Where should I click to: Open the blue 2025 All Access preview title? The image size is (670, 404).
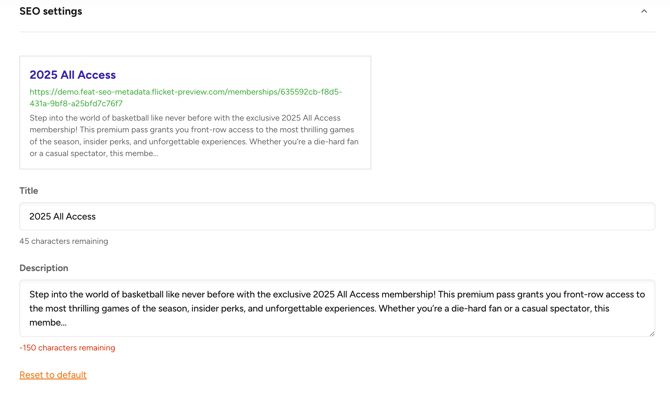[73, 75]
